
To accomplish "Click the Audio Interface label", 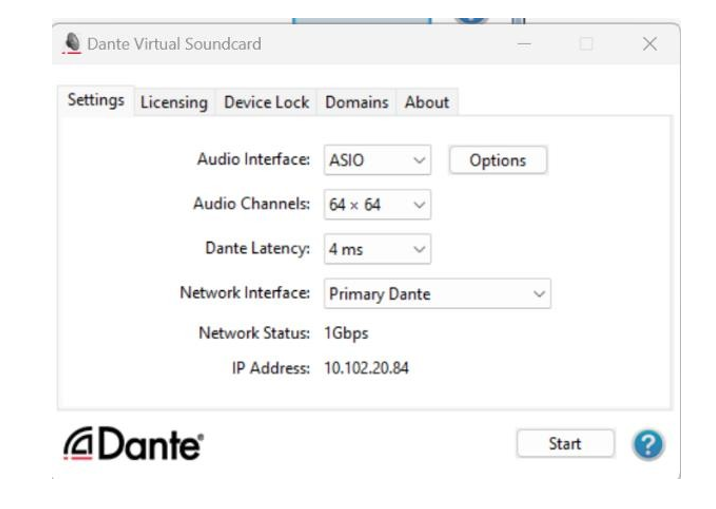I will (253, 159).
